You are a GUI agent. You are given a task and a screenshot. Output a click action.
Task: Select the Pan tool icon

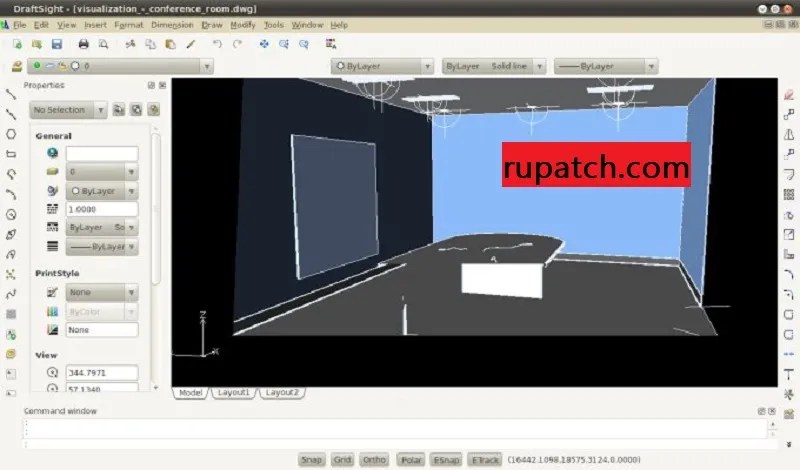click(264, 44)
